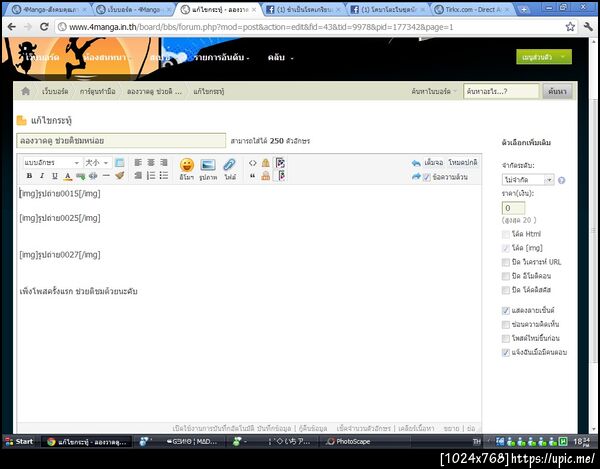The image size is (600, 469).
Task: Switch to the Tirkx.com browser tab
Action: (472, 10)
